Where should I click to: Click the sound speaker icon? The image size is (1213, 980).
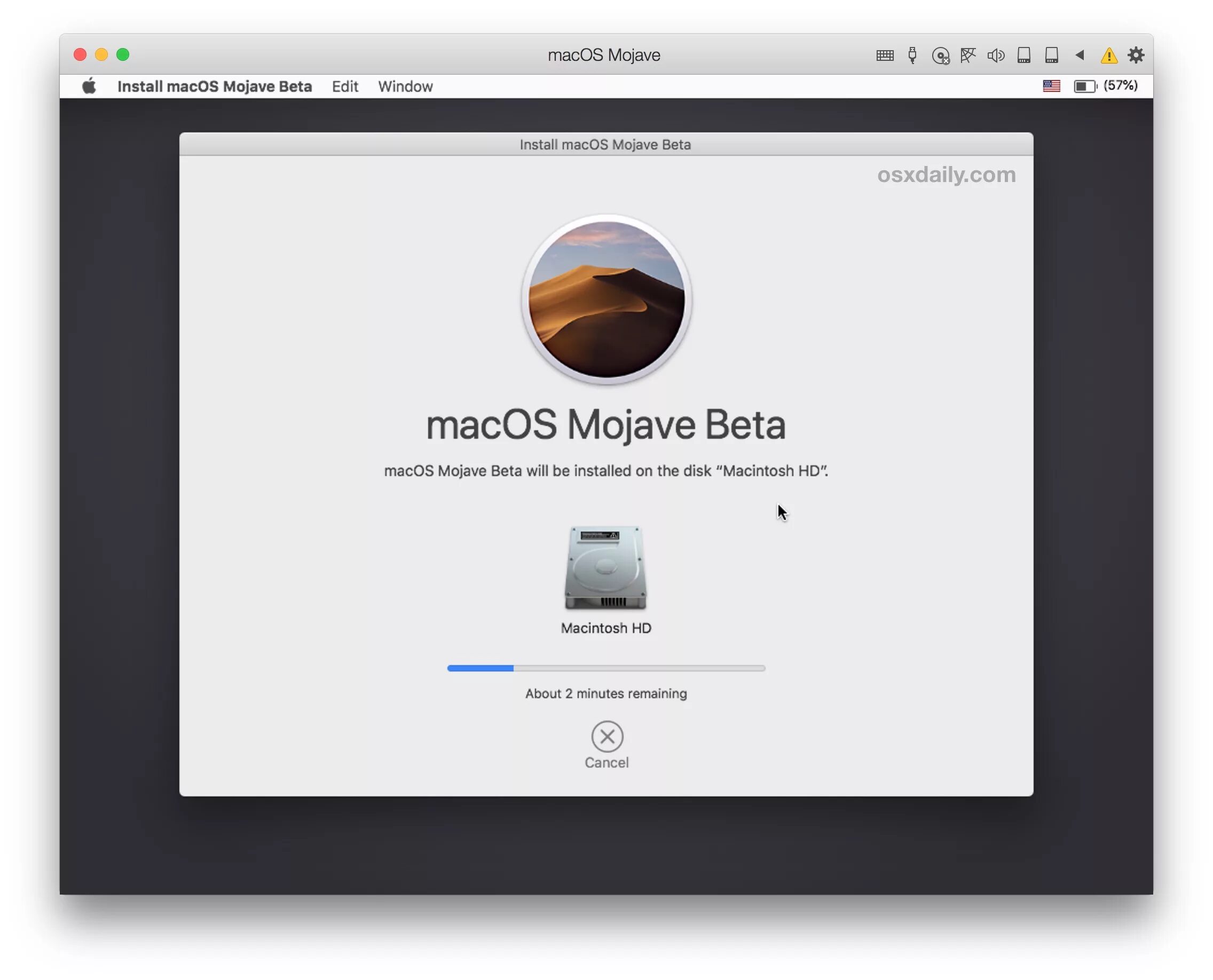click(996, 56)
